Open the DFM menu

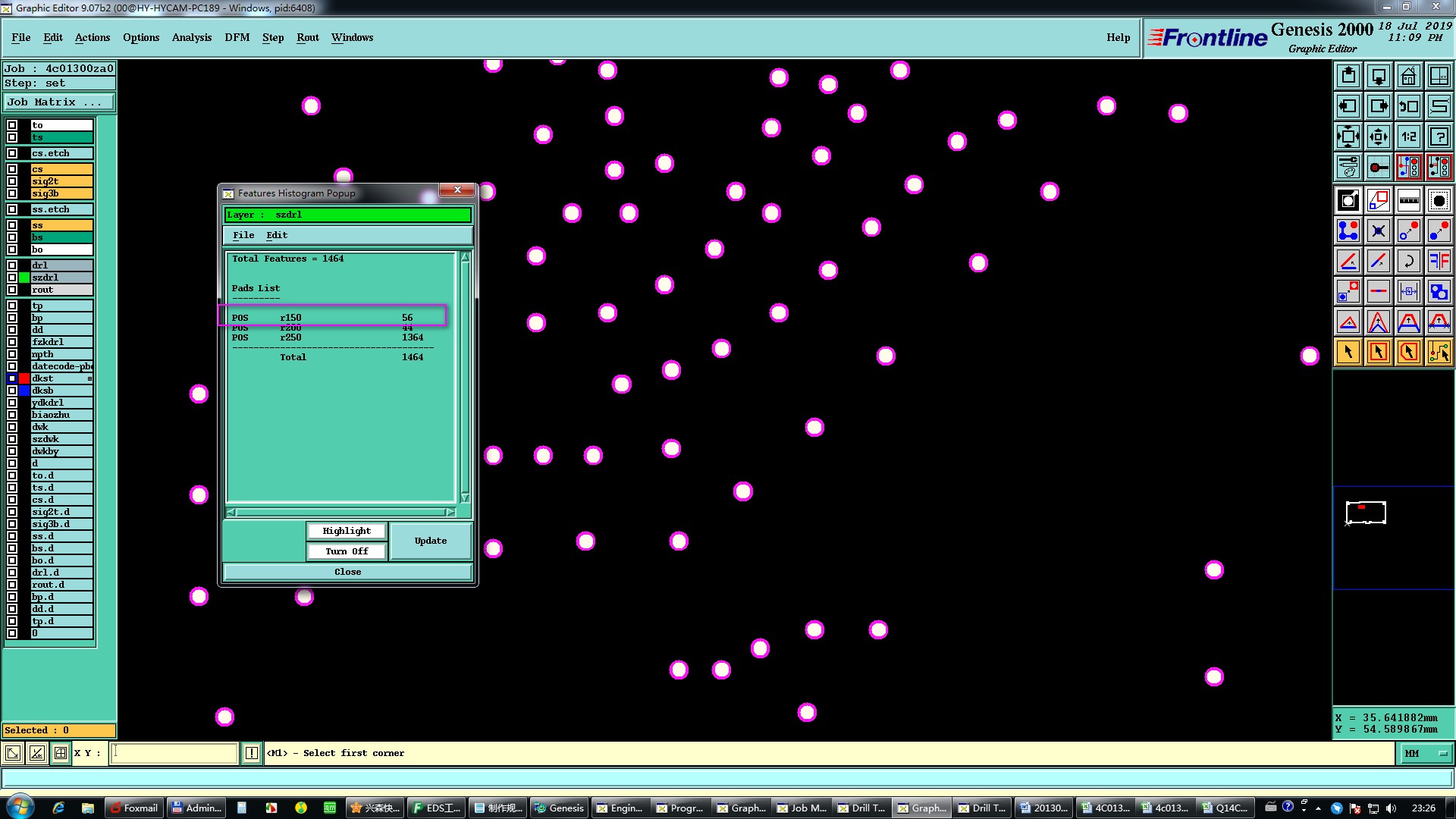pyautogui.click(x=237, y=37)
